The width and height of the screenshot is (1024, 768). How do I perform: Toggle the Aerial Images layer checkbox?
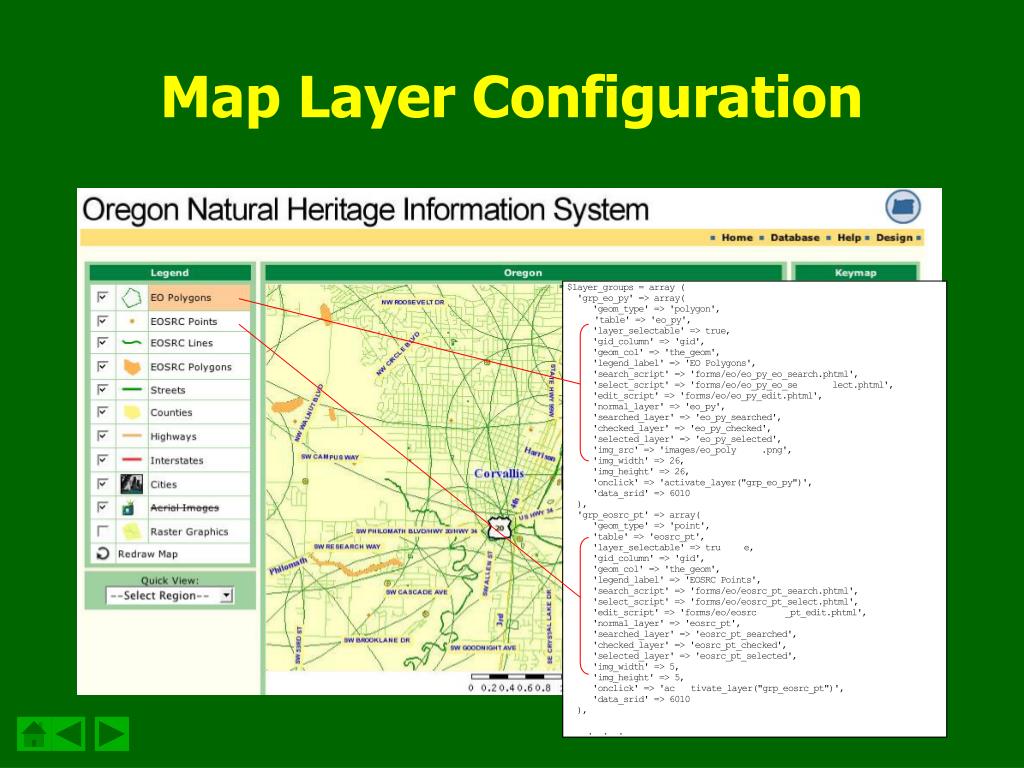coord(103,507)
